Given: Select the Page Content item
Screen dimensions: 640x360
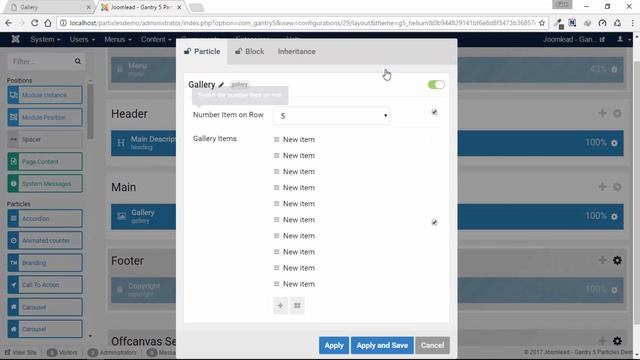Looking at the screenshot, I should (45, 162).
